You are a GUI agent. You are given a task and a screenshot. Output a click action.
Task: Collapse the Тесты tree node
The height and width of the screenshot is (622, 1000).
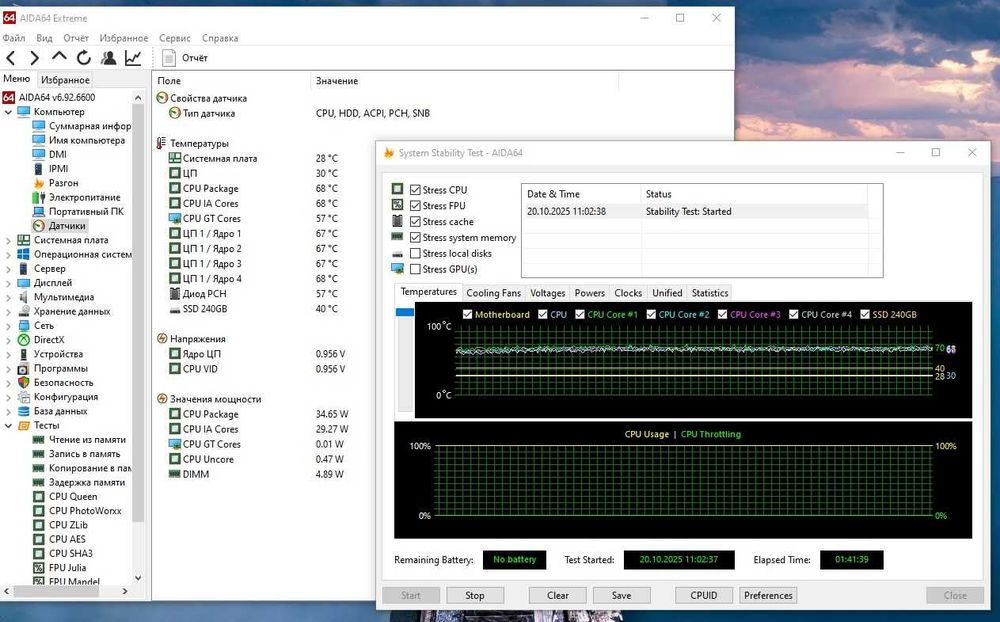tap(8, 426)
